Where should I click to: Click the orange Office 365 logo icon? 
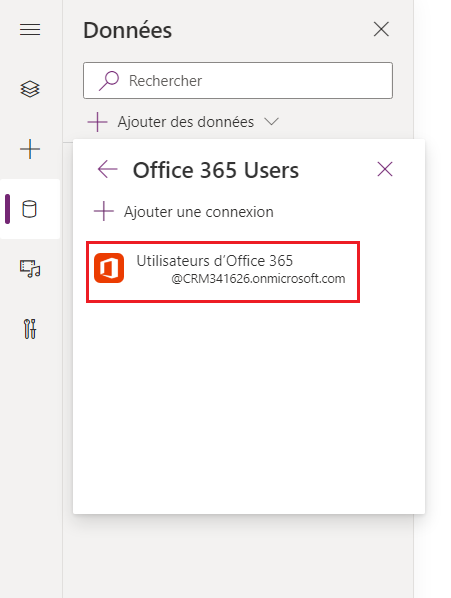(109, 268)
